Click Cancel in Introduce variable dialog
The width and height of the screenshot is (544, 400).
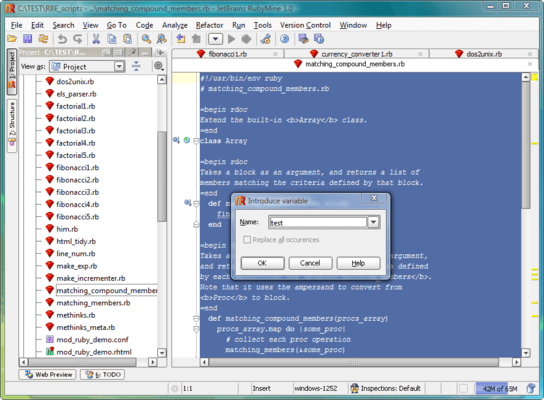pos(310,263)
